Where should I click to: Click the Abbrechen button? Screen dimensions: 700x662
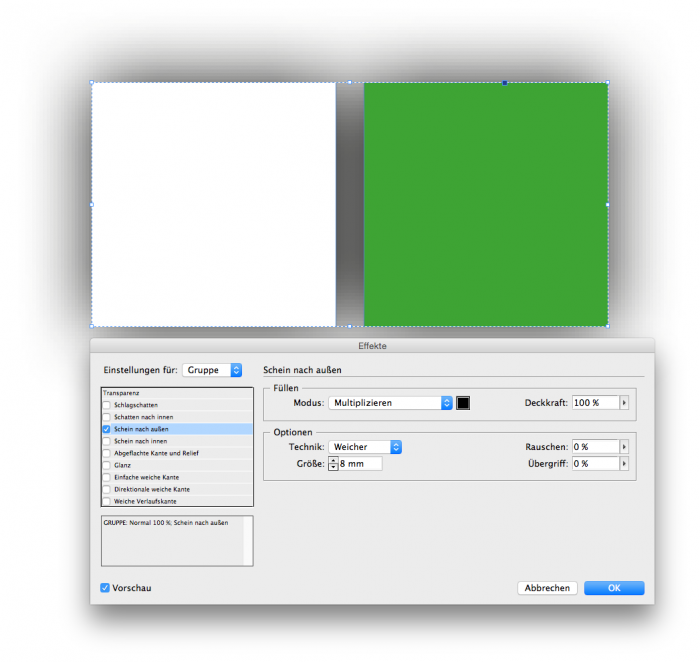547,588
